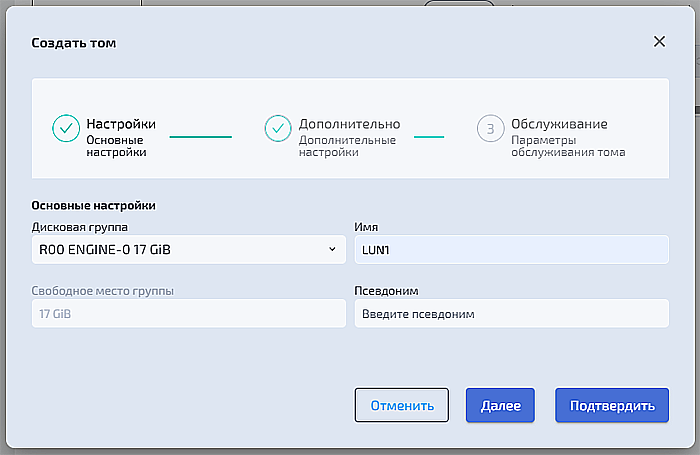The width and height of the screenshot is (700, 455).
Task: Click the dropdown chevron in Дисковая группа
Action: coord(332,249)
